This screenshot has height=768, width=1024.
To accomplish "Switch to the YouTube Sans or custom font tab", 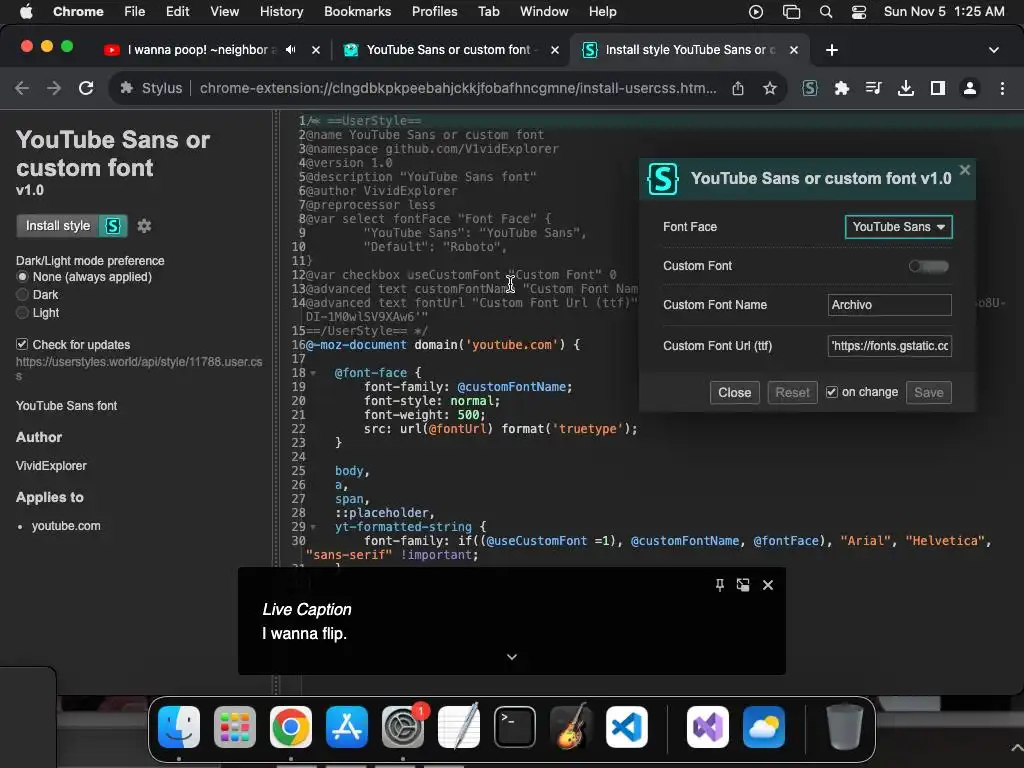I will [449, 50].
